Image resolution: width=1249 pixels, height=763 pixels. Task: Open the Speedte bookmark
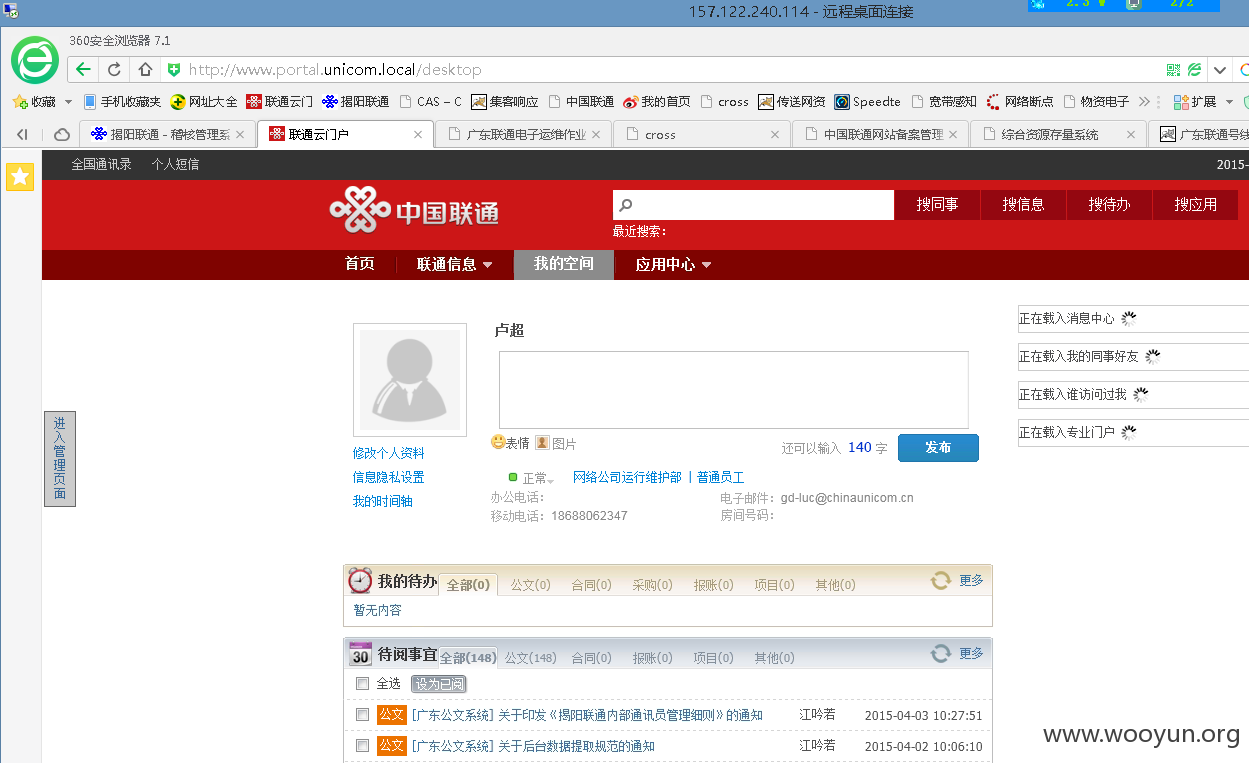(868, 102)
